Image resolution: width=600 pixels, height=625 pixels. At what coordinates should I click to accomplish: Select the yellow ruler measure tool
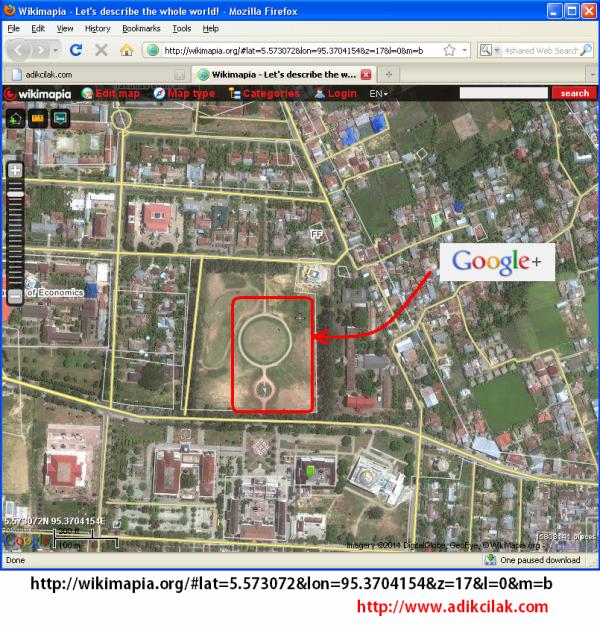(37, 118)
